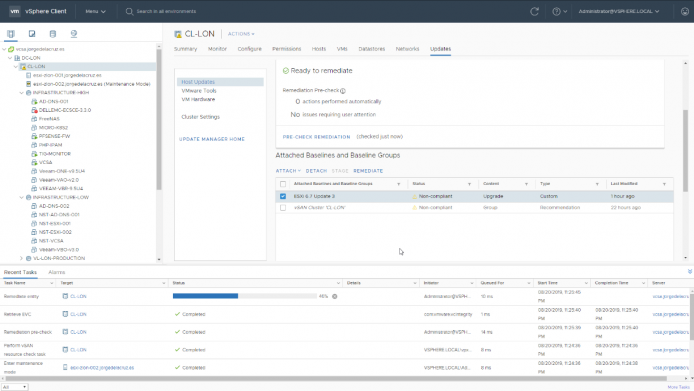Open the ATTACH baseline dropdown
Image resolution: width=694 pixels, height=391 pixels.
tap(288, 171)
